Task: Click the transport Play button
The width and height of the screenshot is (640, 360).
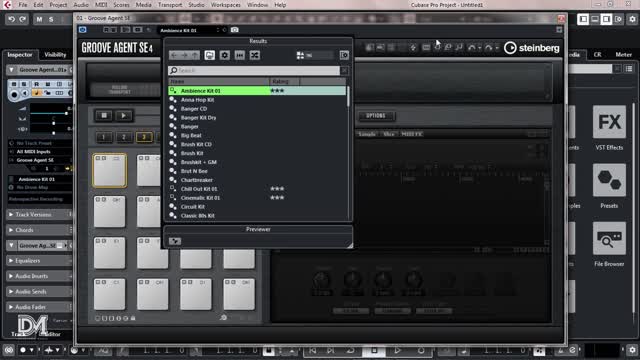Action: pos(397,350)
